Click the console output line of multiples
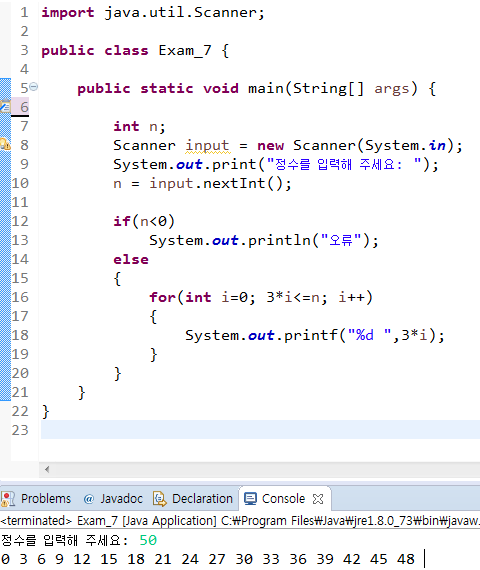The width and height of the screenshot is (480, 570). click(208, 559)
